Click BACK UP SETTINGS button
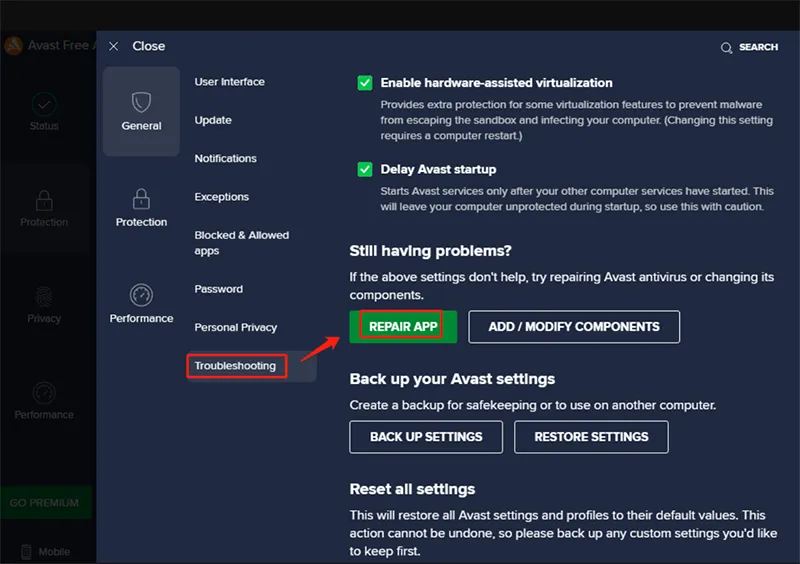This screenshot has width=800, height=564. pyautogui.click(x=426, y=437)
